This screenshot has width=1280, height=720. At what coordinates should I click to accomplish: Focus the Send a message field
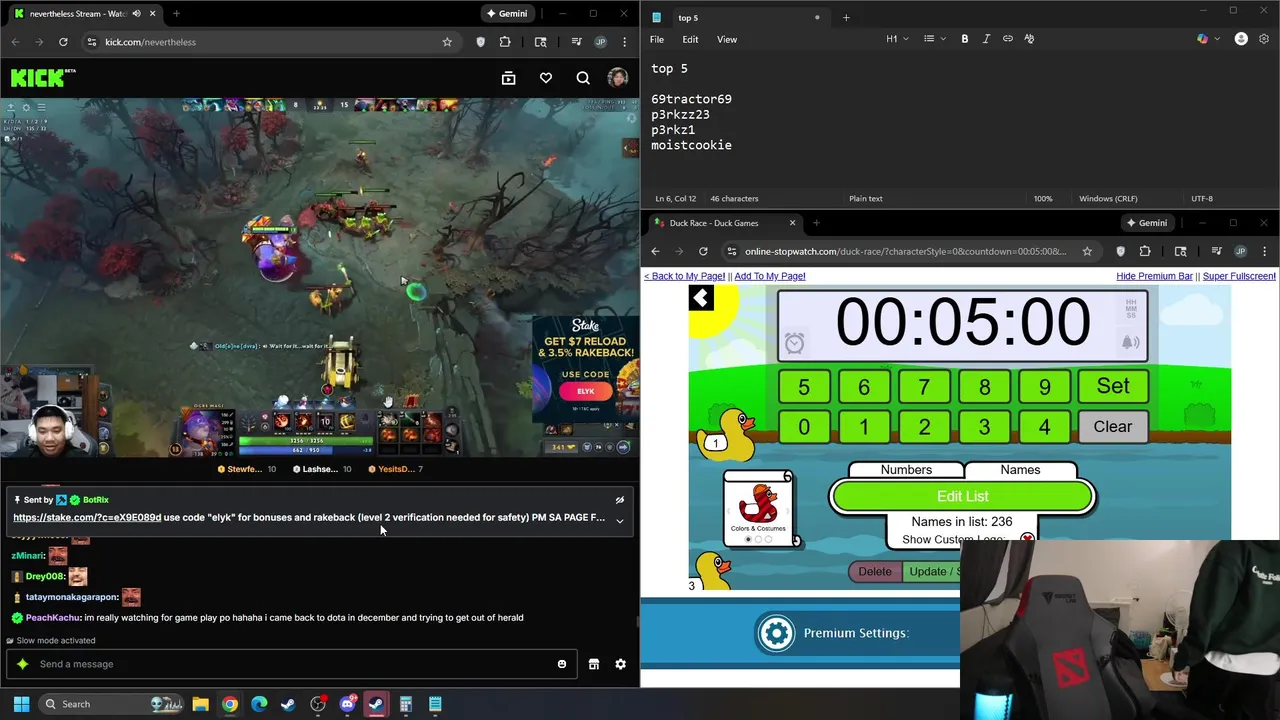coord(292,664)
